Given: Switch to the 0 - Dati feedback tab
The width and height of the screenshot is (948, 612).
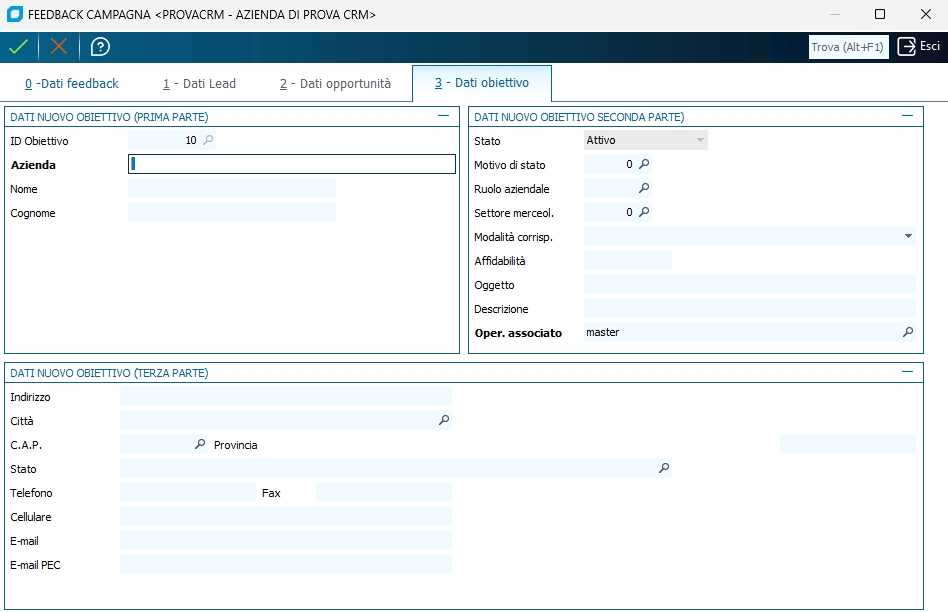Looking at the screenshot, I should point(71,83).
